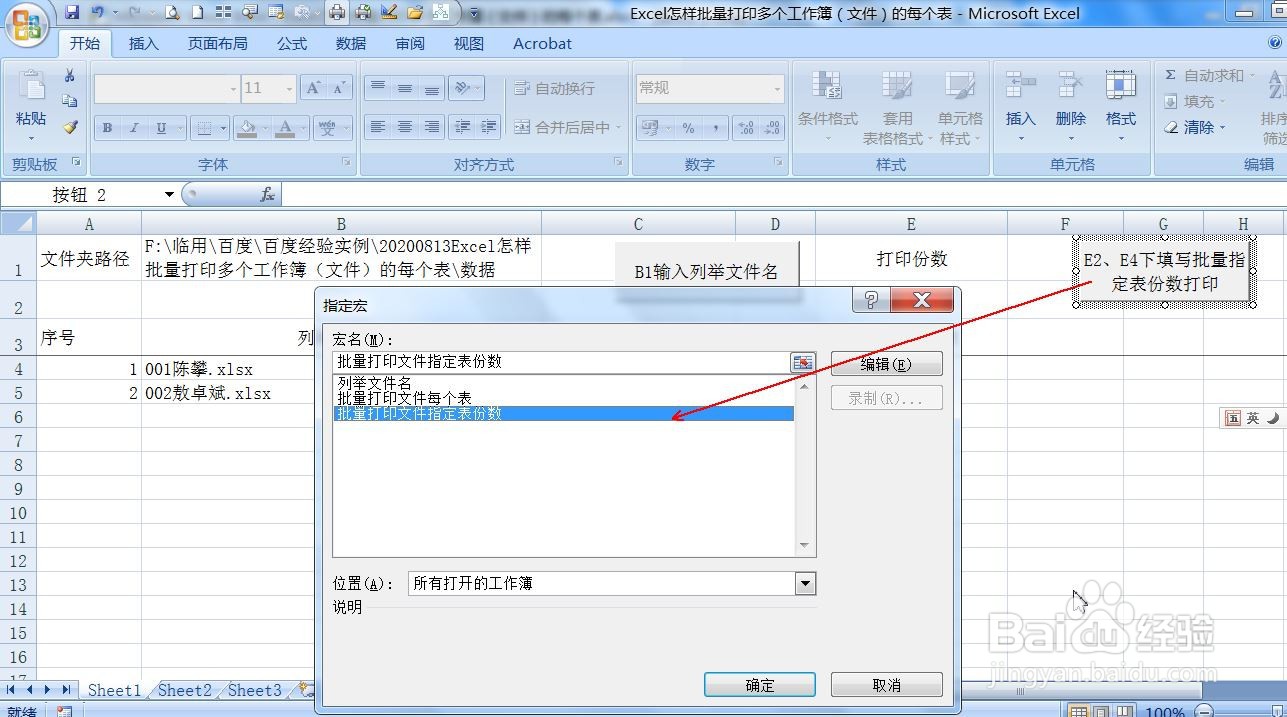Open the borders dropdown arrow
1287x717 pixels.
pos(222,128)
